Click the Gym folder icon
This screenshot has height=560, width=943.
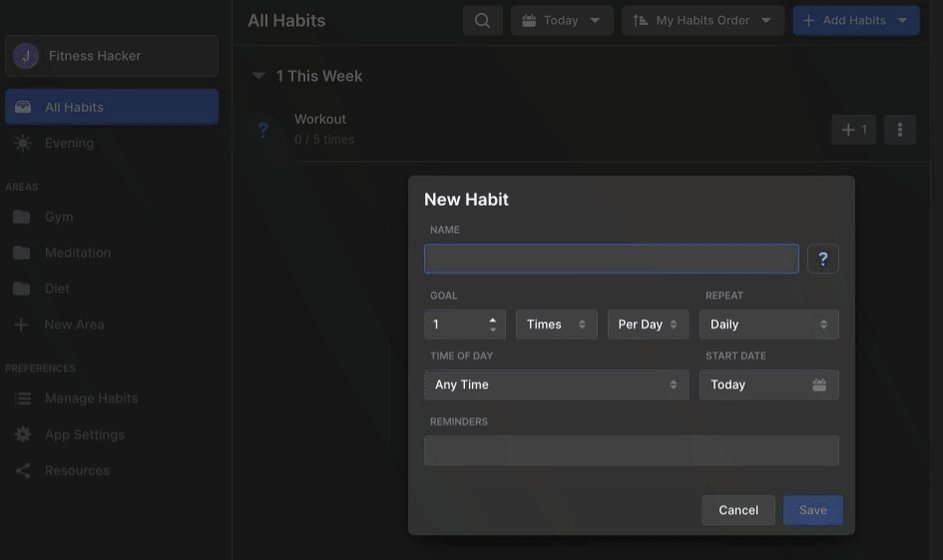[22, 217]
